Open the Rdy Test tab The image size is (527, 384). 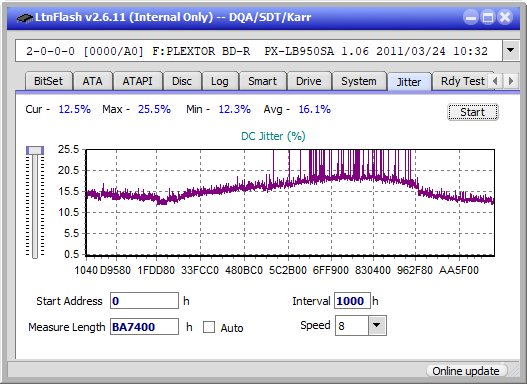462,81
